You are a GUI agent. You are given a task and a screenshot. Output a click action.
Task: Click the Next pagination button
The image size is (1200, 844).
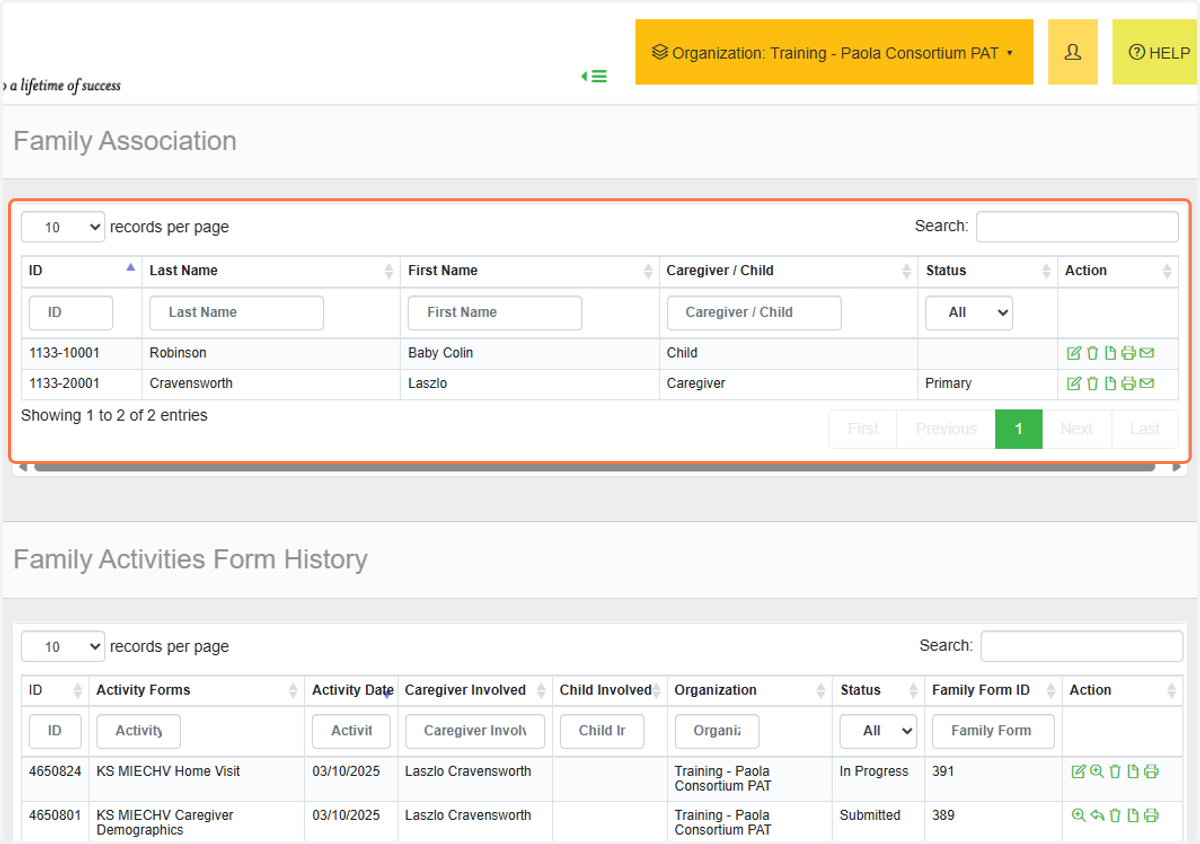coord(1077,429)
